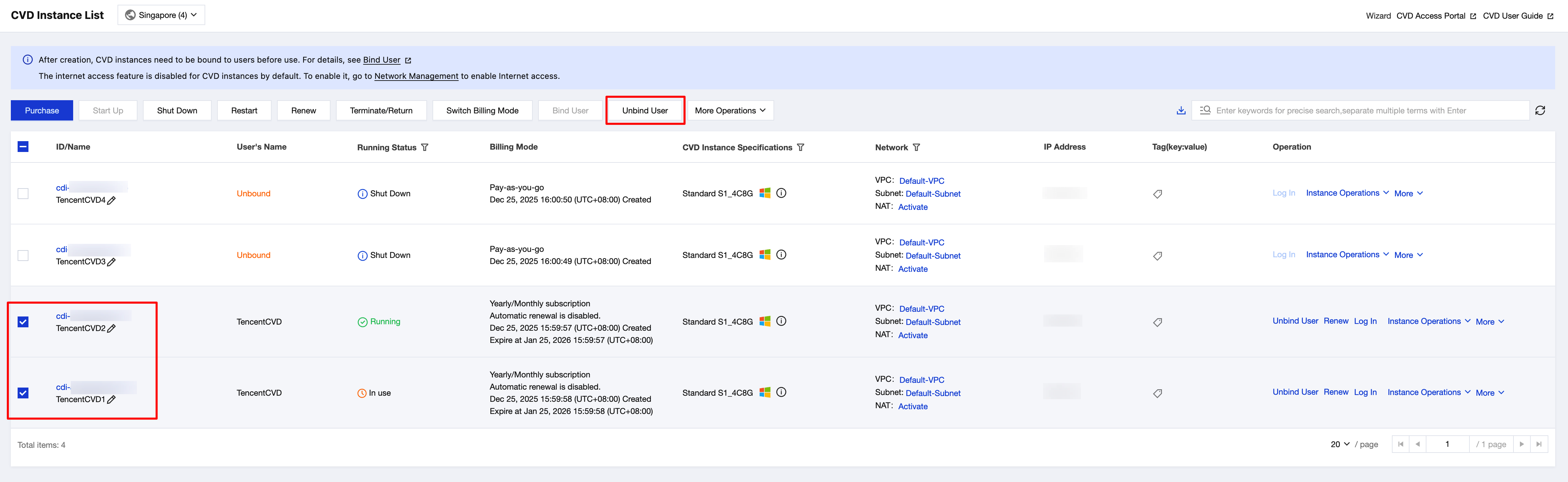
Task: Expand the More Operations dropdown
Action: [730, 110]
